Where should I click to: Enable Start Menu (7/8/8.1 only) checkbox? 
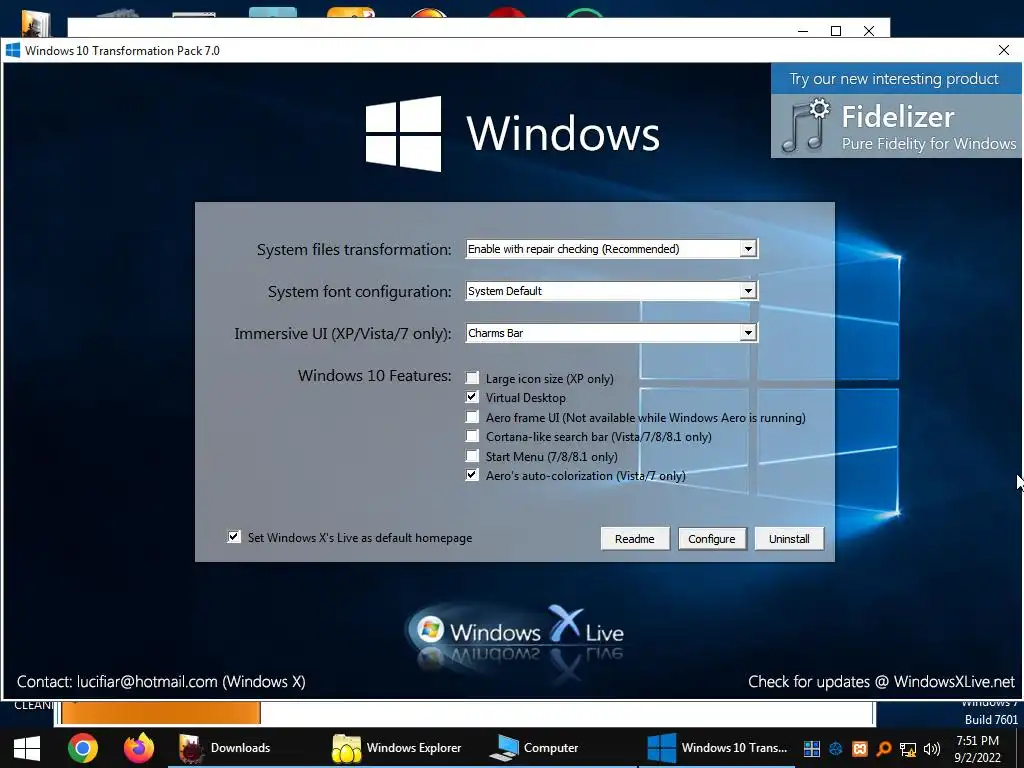[472, 456]
